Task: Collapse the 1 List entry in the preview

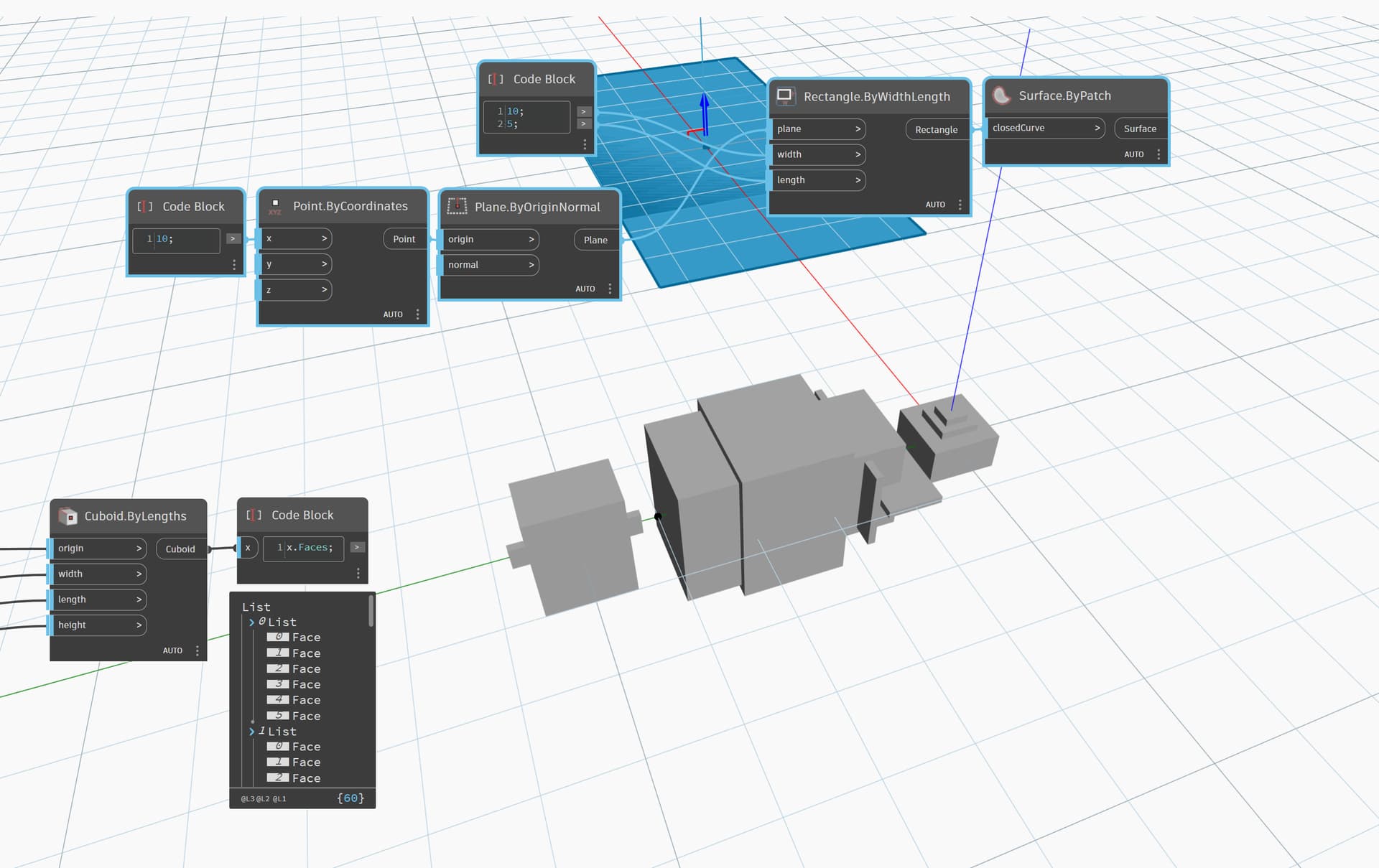Action: [252, 731]
